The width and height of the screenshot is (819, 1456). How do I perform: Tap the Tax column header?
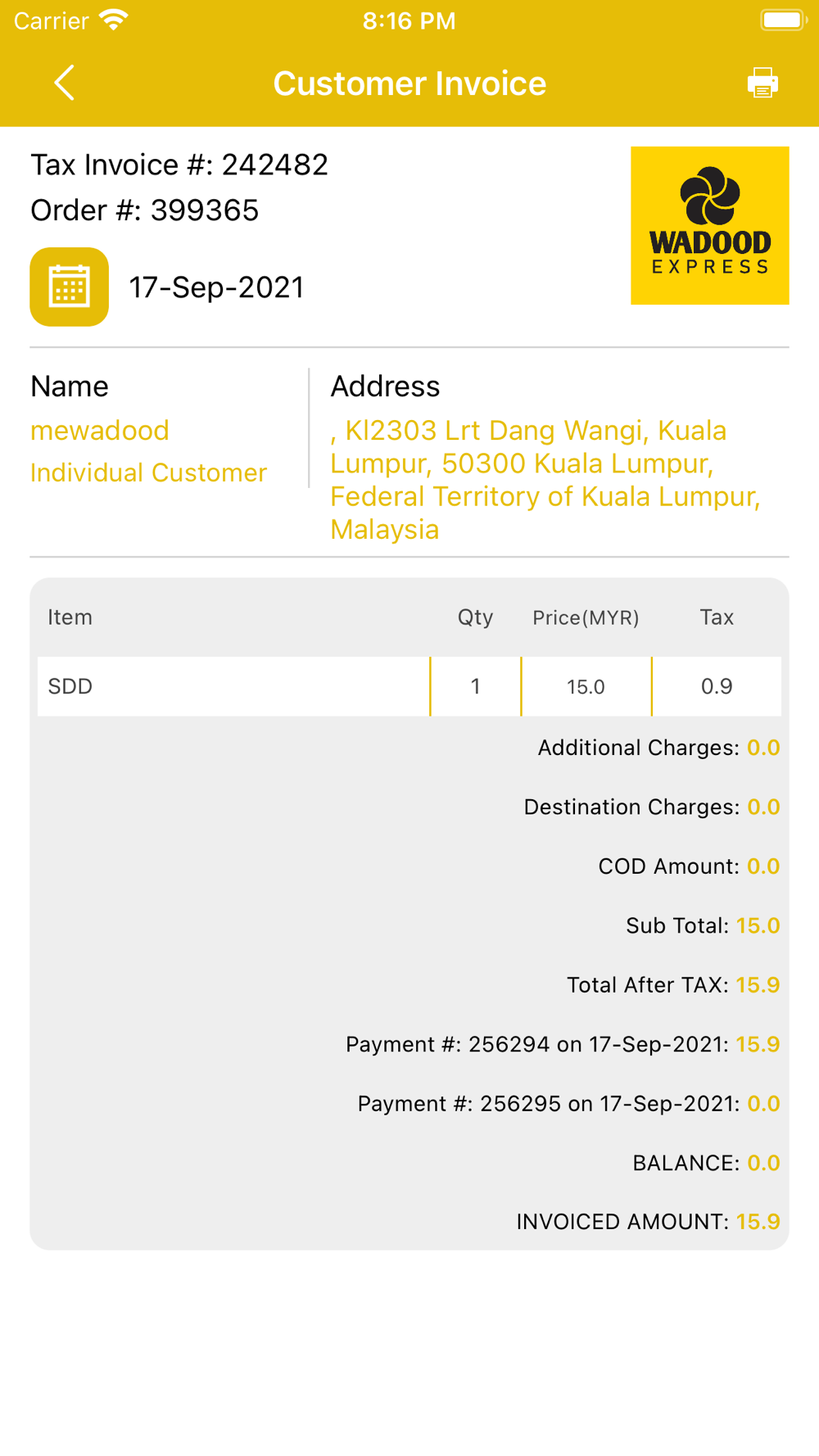pos(717,617)
